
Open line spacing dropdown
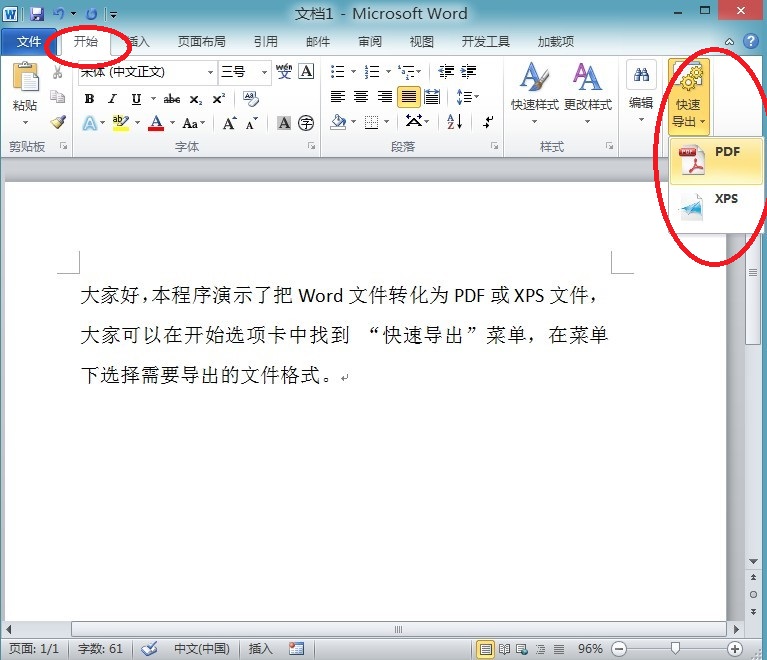coord(467,96)
